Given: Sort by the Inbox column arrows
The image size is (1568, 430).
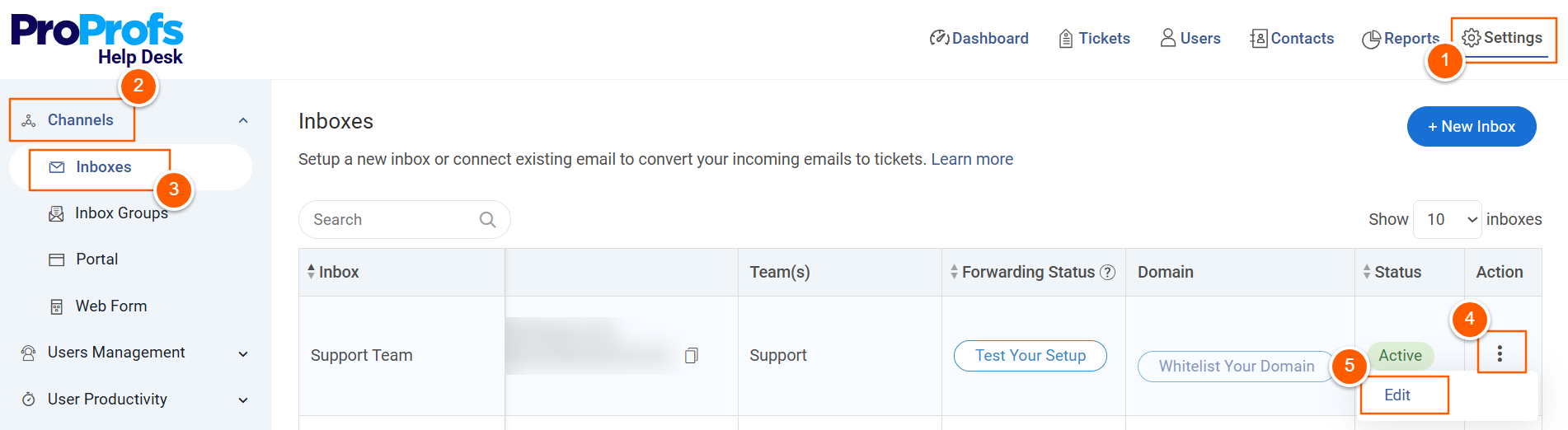Looking at the screenshot, I should tap(311, 271).
